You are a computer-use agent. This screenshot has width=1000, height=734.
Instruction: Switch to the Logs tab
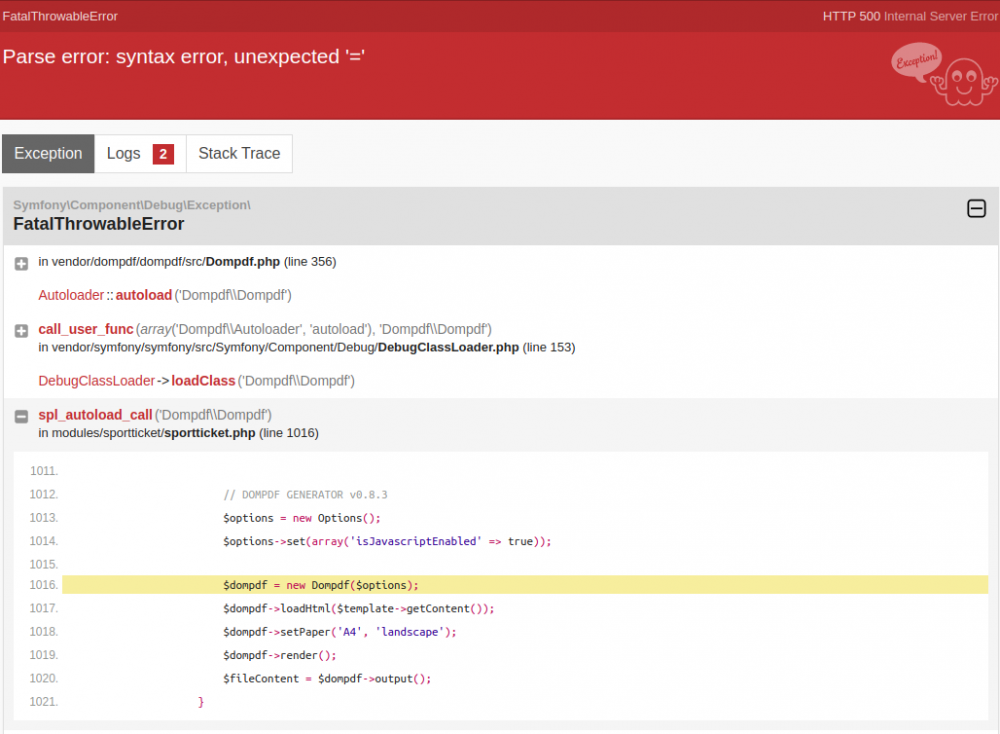(x=140, y=154)
